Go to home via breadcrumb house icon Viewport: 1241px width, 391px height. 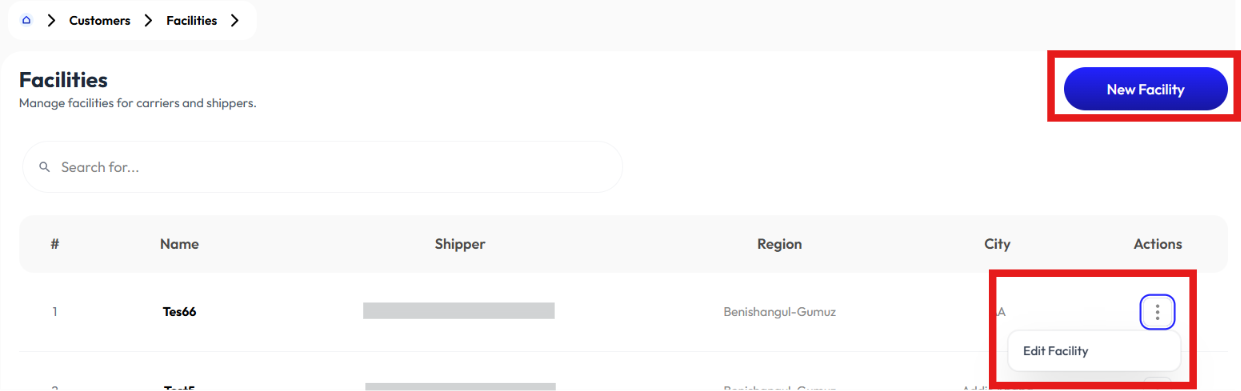26,20
